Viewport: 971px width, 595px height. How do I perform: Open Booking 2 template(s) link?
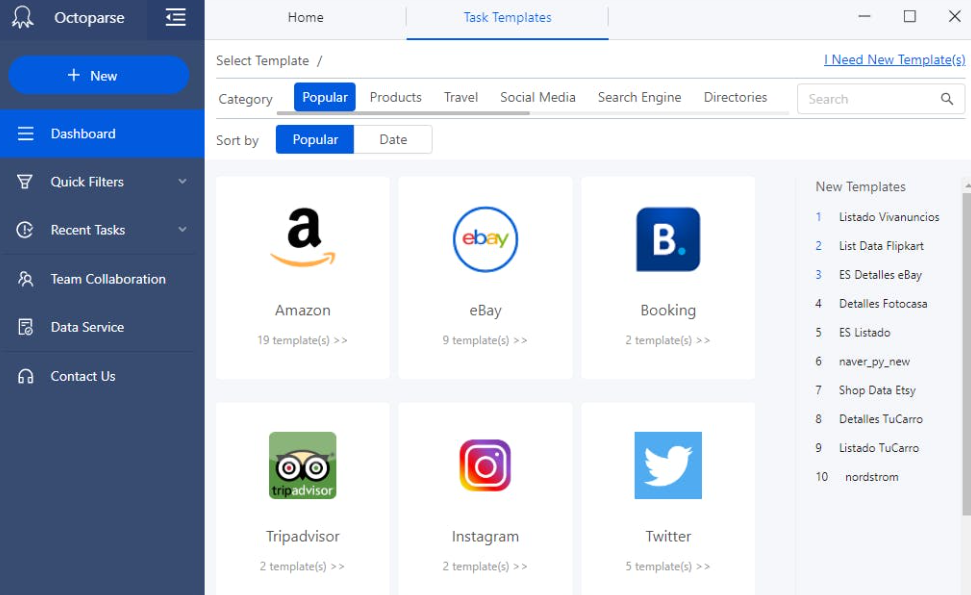(x=668, y=340)
